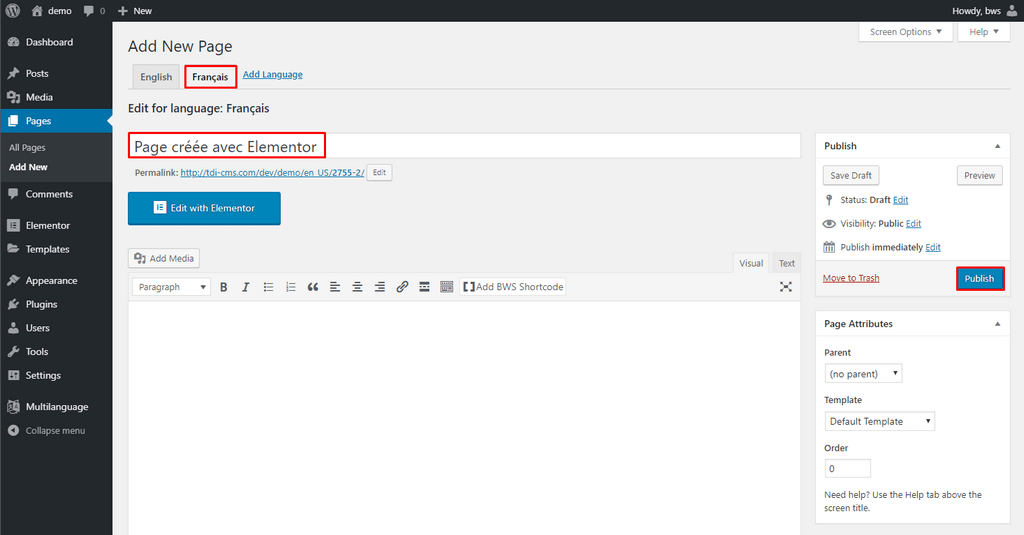Open the Paragraph format dropdown
The width and height of the screenshot is (1024, 535).
pyautogui.click(x=171, y=287)
